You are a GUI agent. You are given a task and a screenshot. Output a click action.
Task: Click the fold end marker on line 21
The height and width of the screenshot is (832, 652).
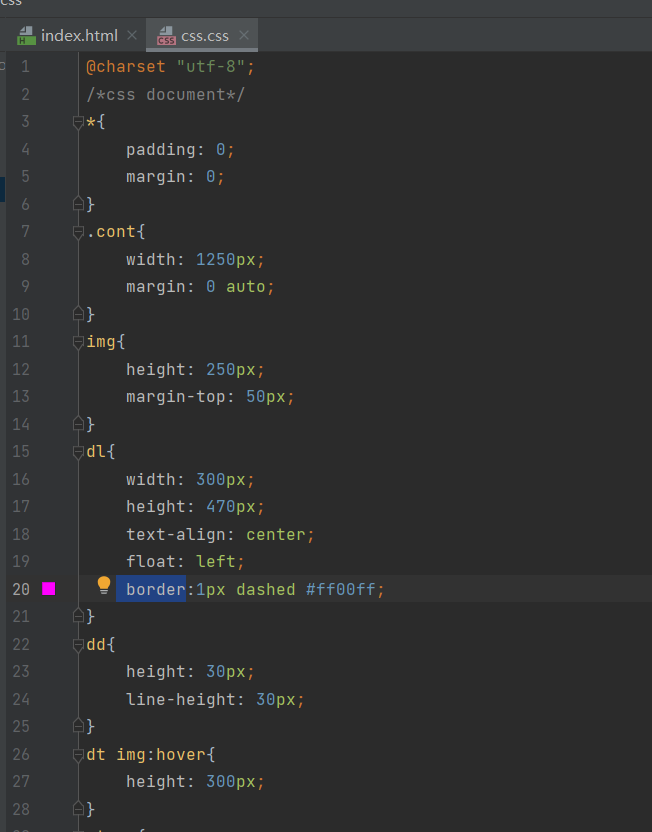point(78,616)
